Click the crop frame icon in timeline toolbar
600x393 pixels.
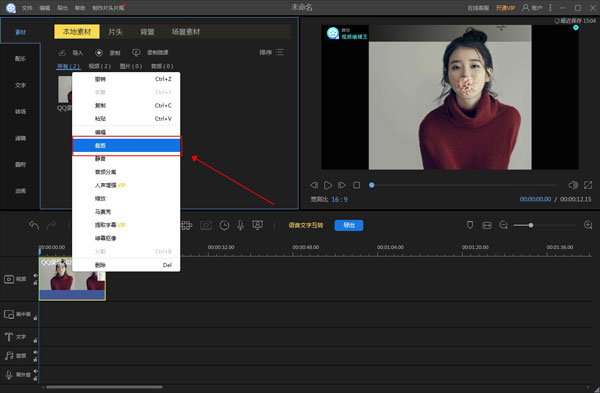206,225
